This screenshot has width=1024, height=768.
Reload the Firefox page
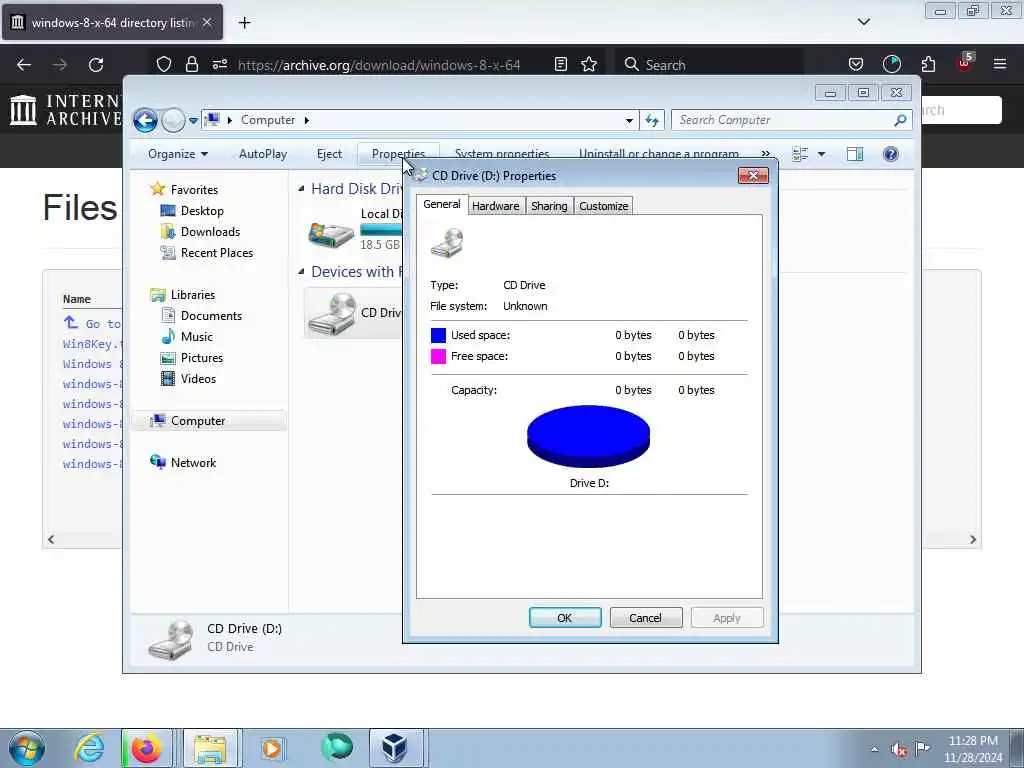pyautogui.click(x=96, y=65)
